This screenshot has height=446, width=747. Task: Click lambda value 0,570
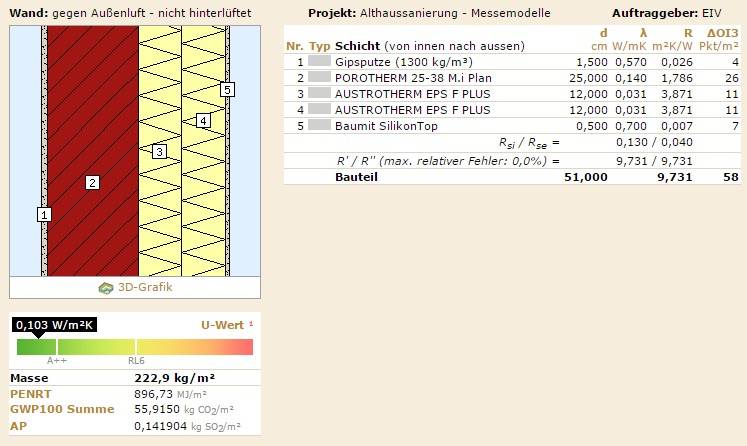(631, 62)
